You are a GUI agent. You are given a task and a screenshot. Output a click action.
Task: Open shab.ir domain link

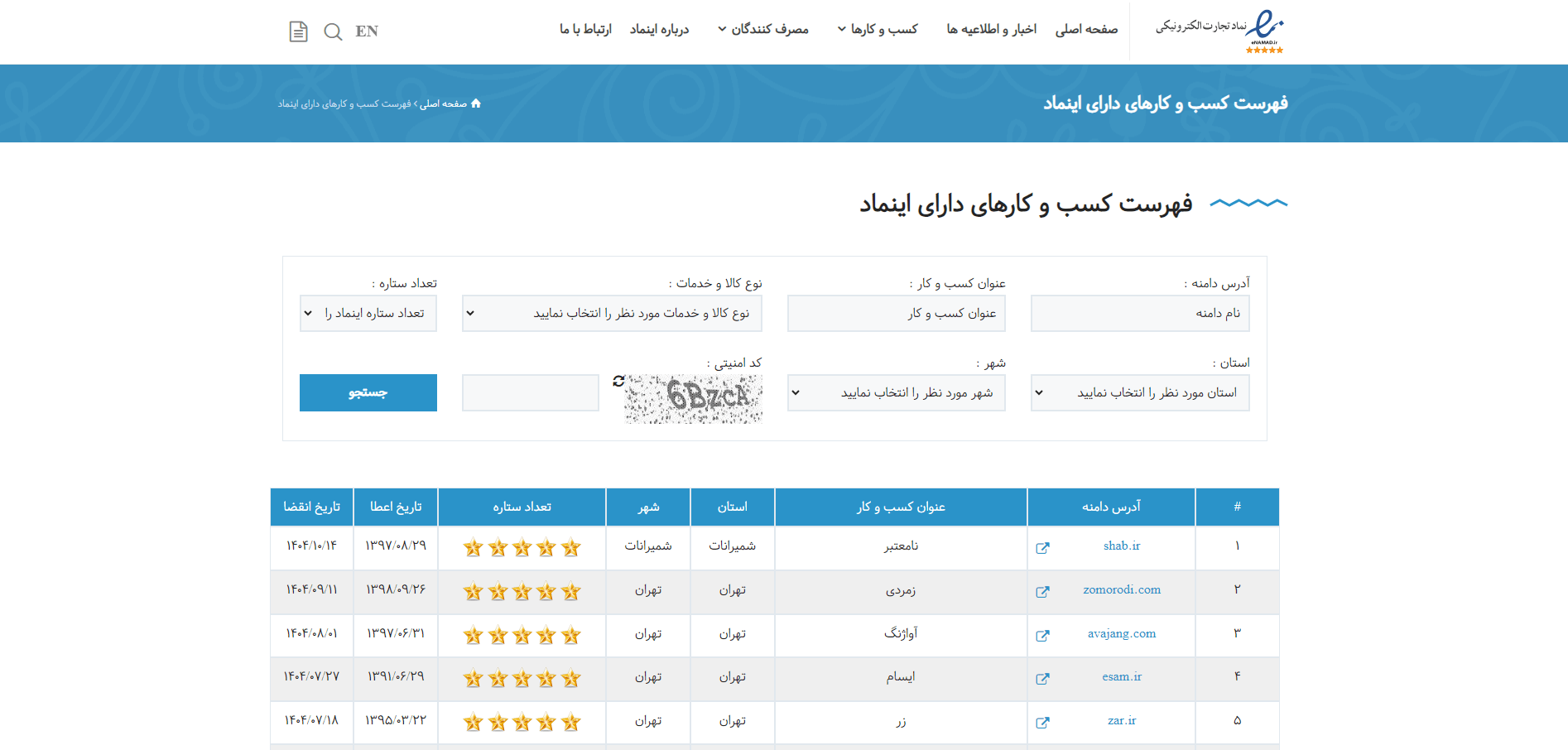point(1122,546)
